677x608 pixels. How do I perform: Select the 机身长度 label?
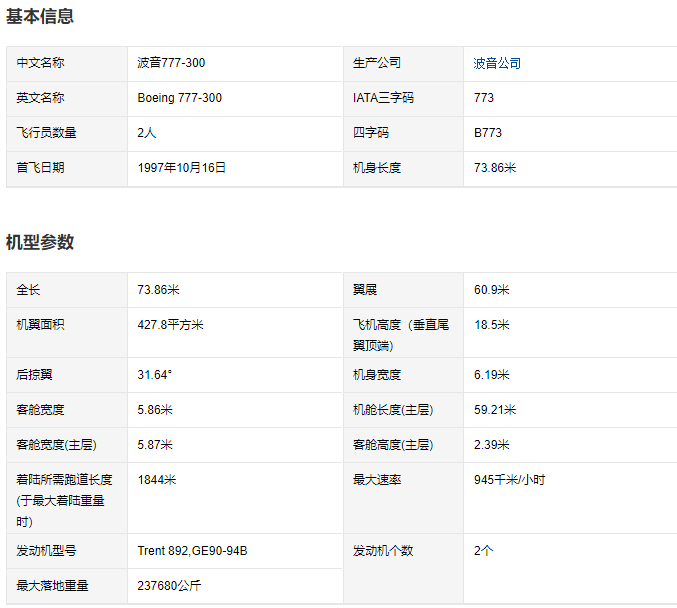coord(376,168)
